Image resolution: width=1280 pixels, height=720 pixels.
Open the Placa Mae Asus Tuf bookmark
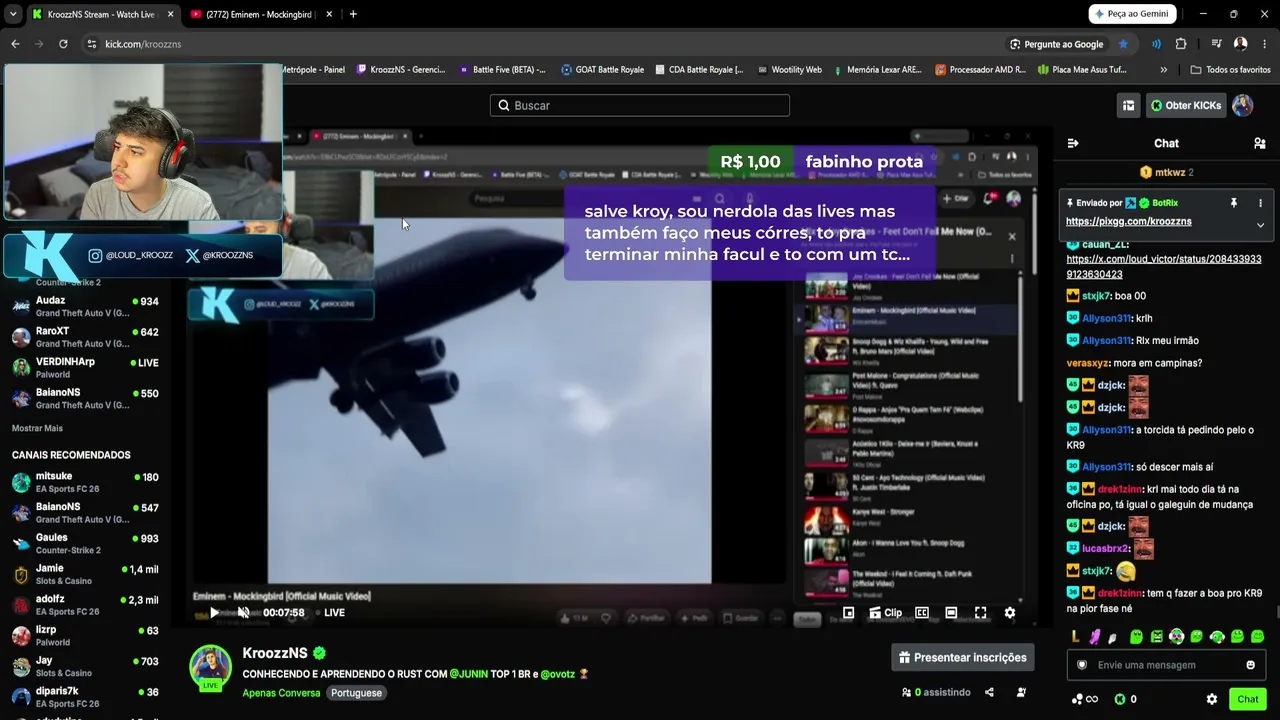point(1082,70)
